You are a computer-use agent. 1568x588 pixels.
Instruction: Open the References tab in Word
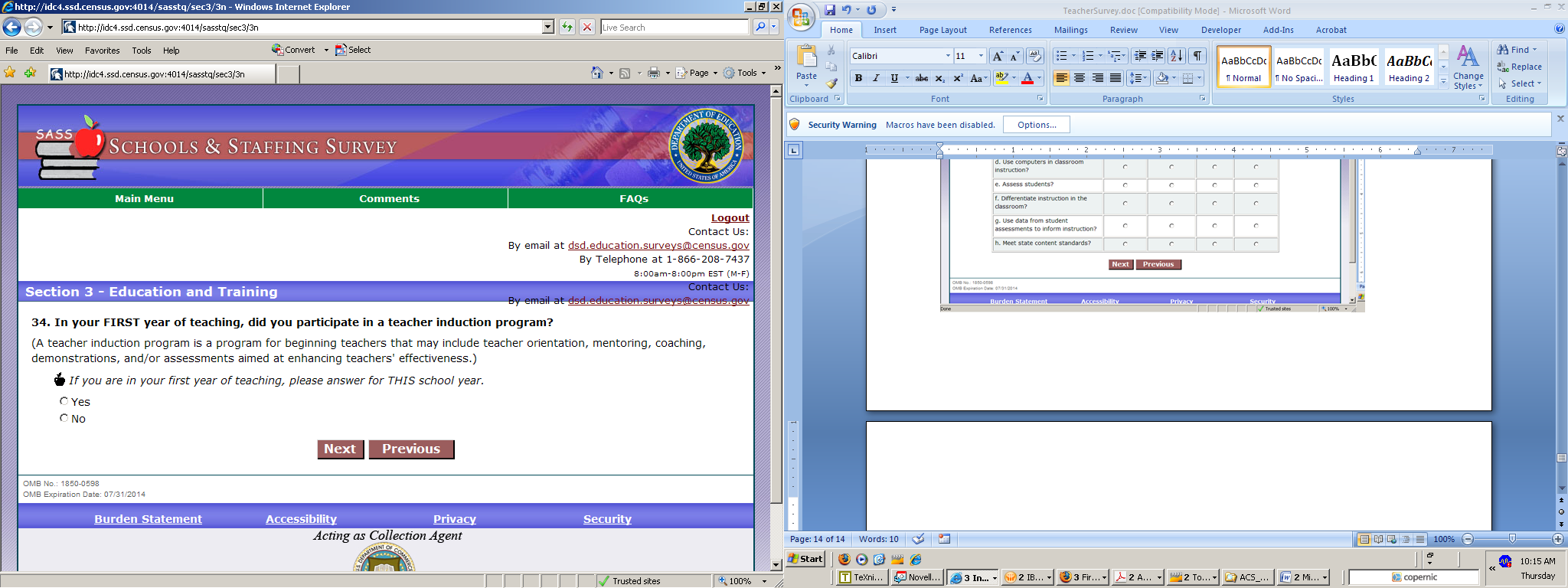[x=1010, y=30]
